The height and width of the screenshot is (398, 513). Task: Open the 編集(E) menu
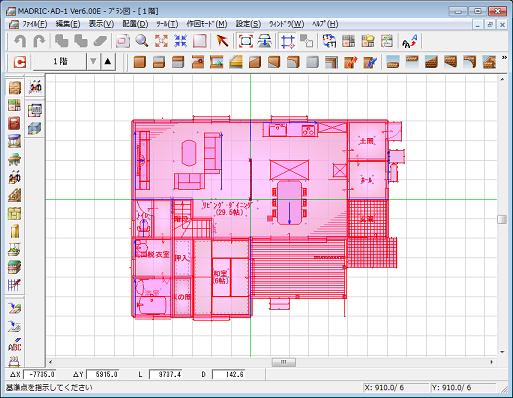(68, 24)
